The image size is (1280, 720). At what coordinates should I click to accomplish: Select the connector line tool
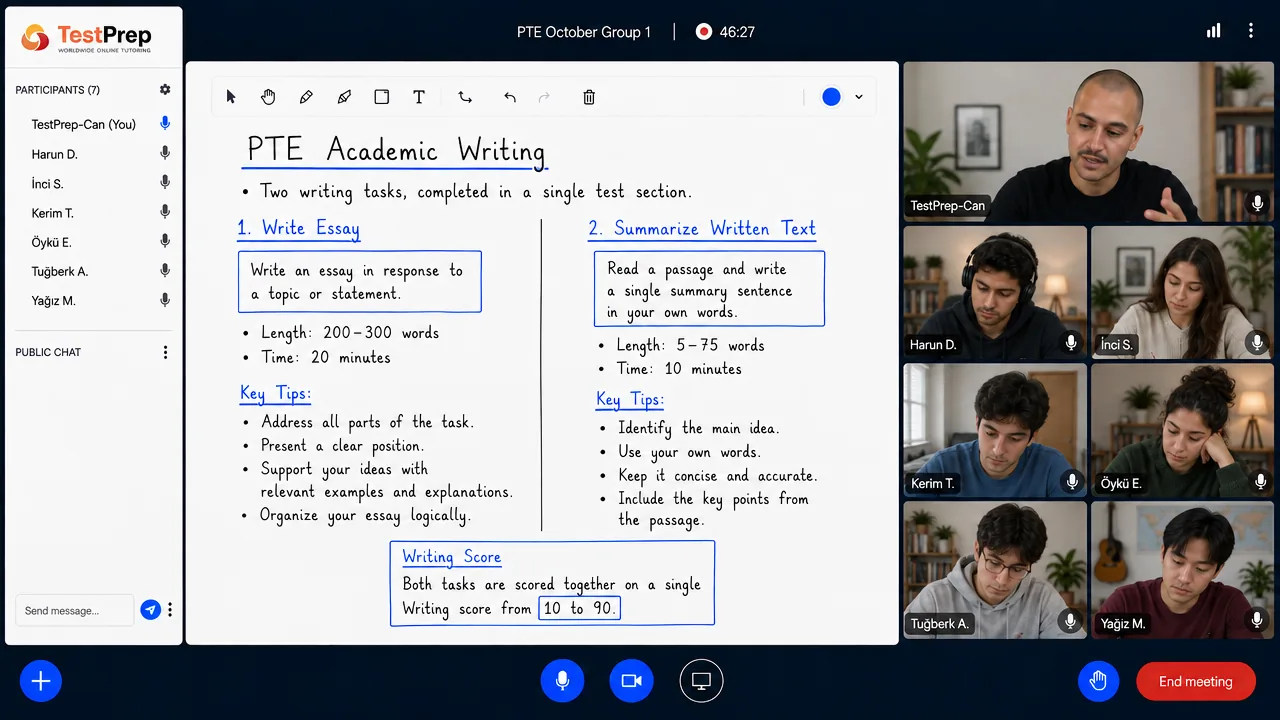465,97
